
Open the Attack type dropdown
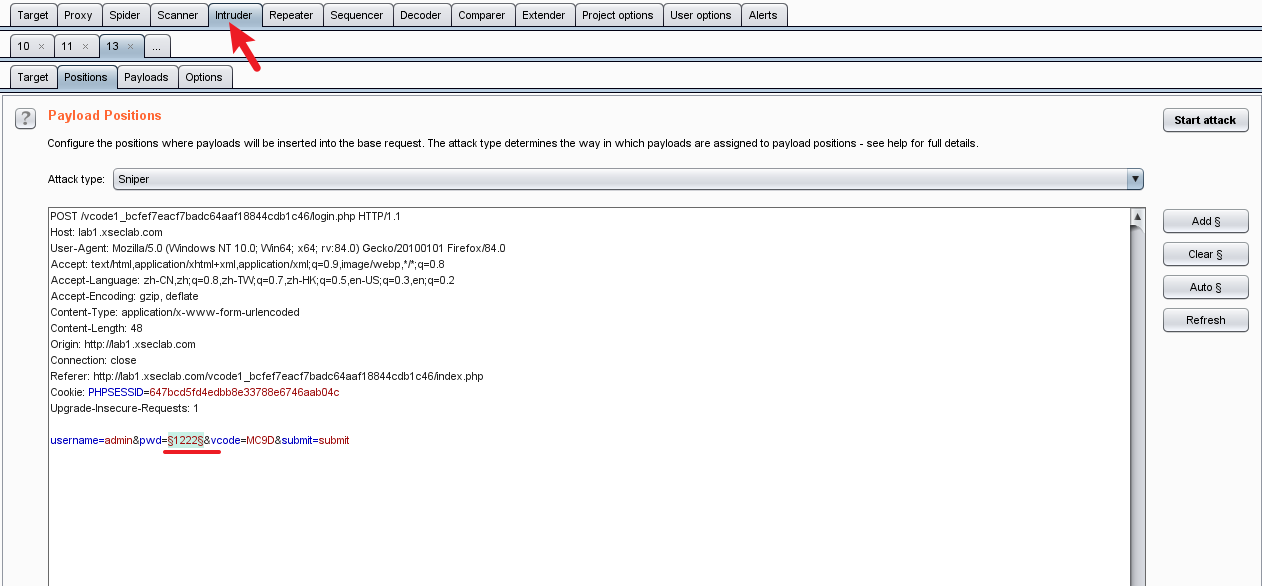(628, 179)
